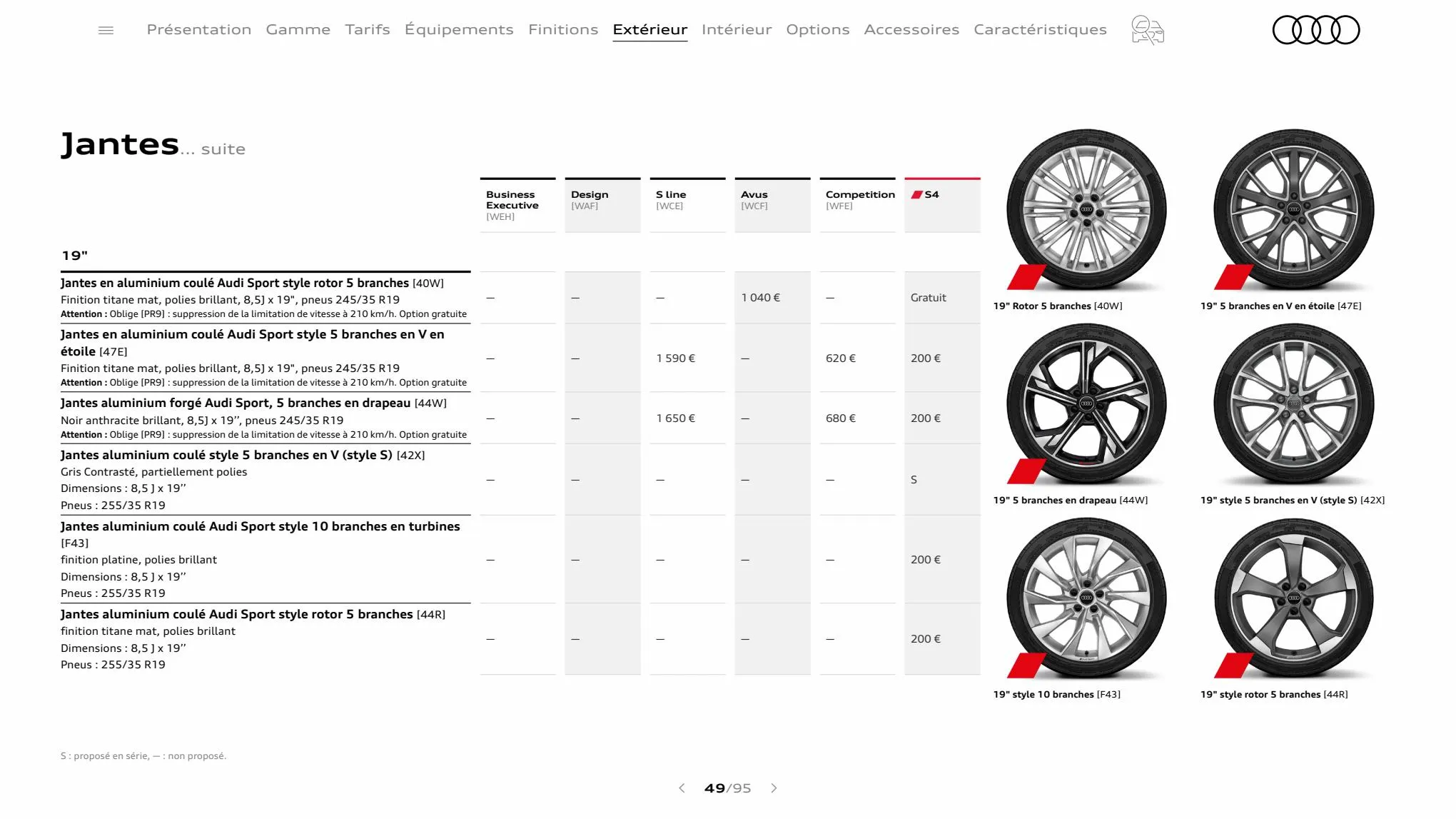
Task: Click the 5 branches en V en étoile [47E] title
Action: 253,343
